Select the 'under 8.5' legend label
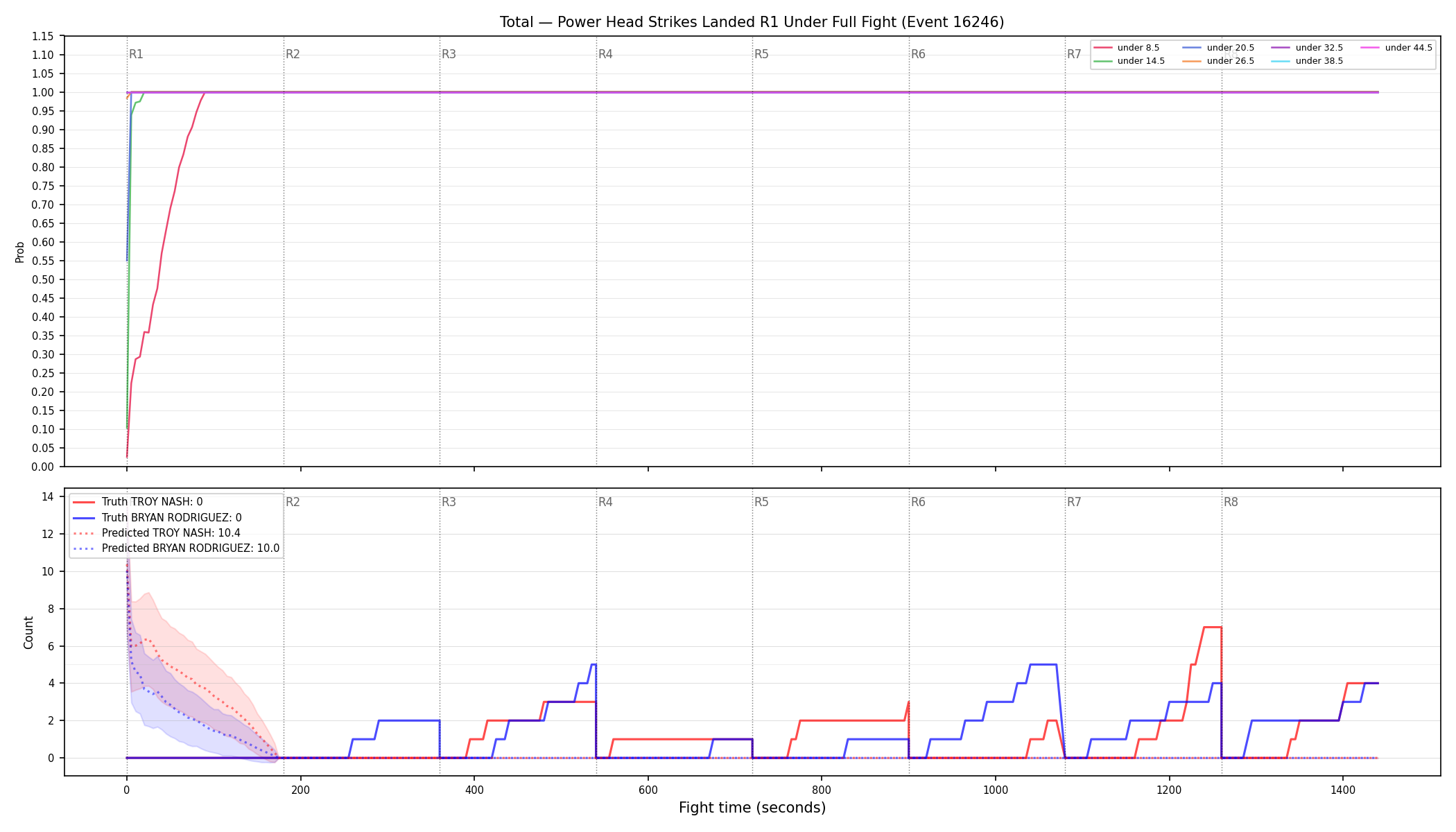 pos(1138,48)
